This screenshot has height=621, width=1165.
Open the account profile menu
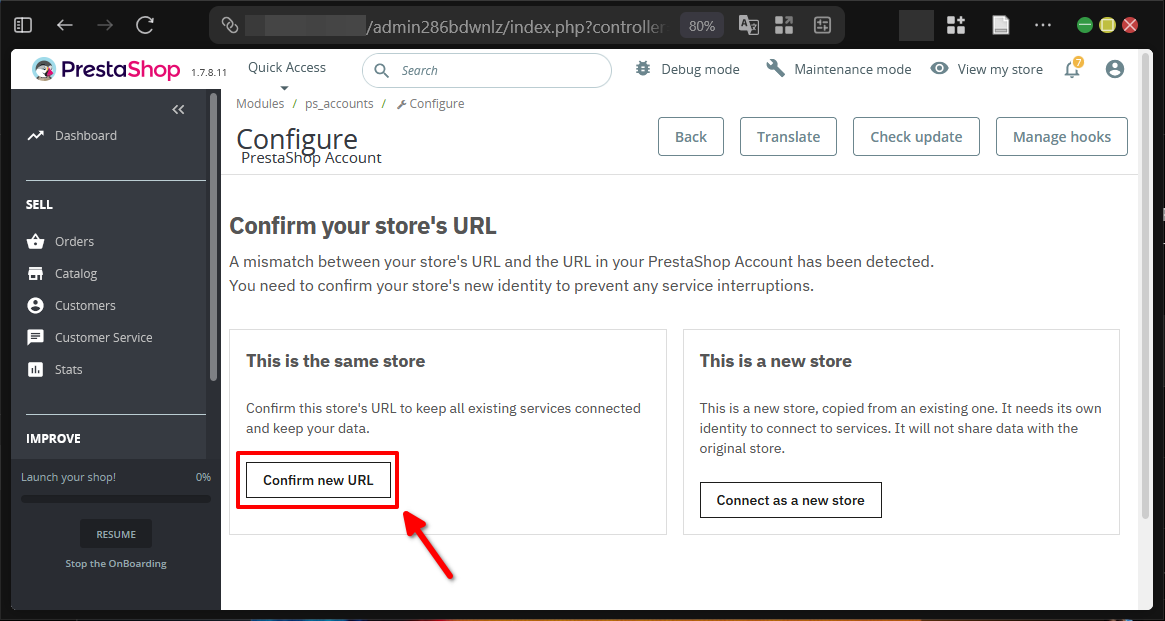[1114, 69]
